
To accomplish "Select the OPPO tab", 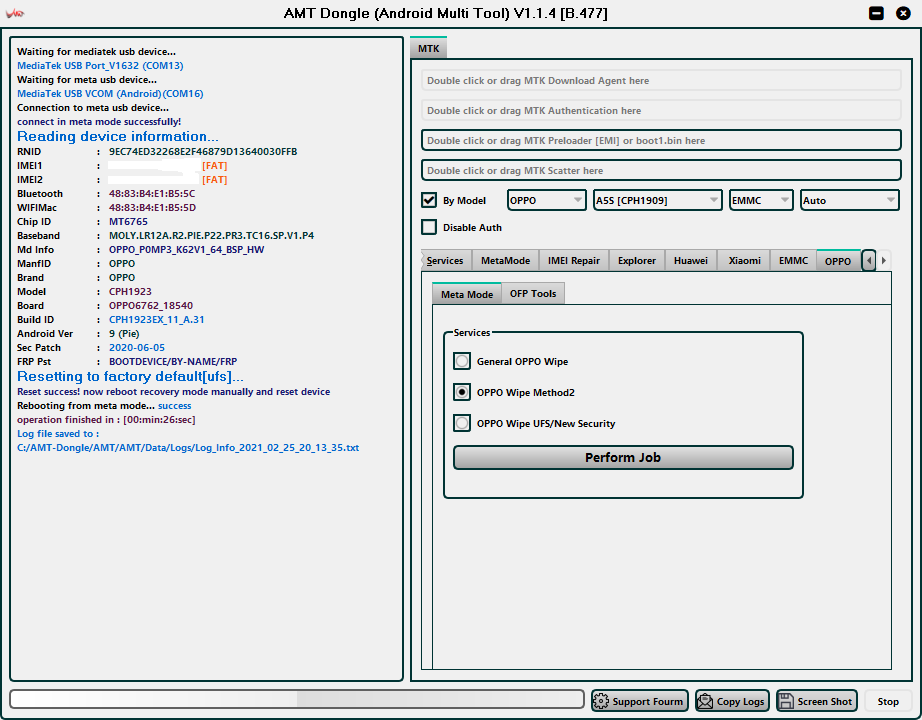I will [x=838, y=261].
